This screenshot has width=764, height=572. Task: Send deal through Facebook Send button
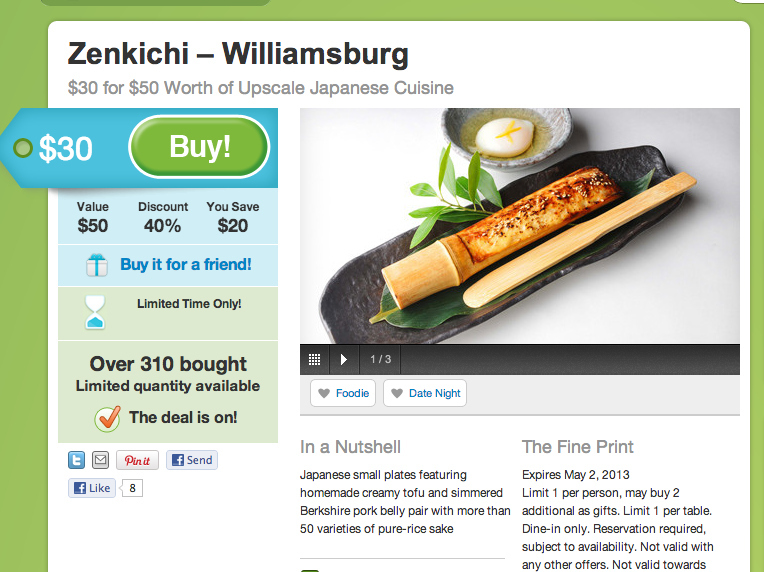click(x=192, y=460)
